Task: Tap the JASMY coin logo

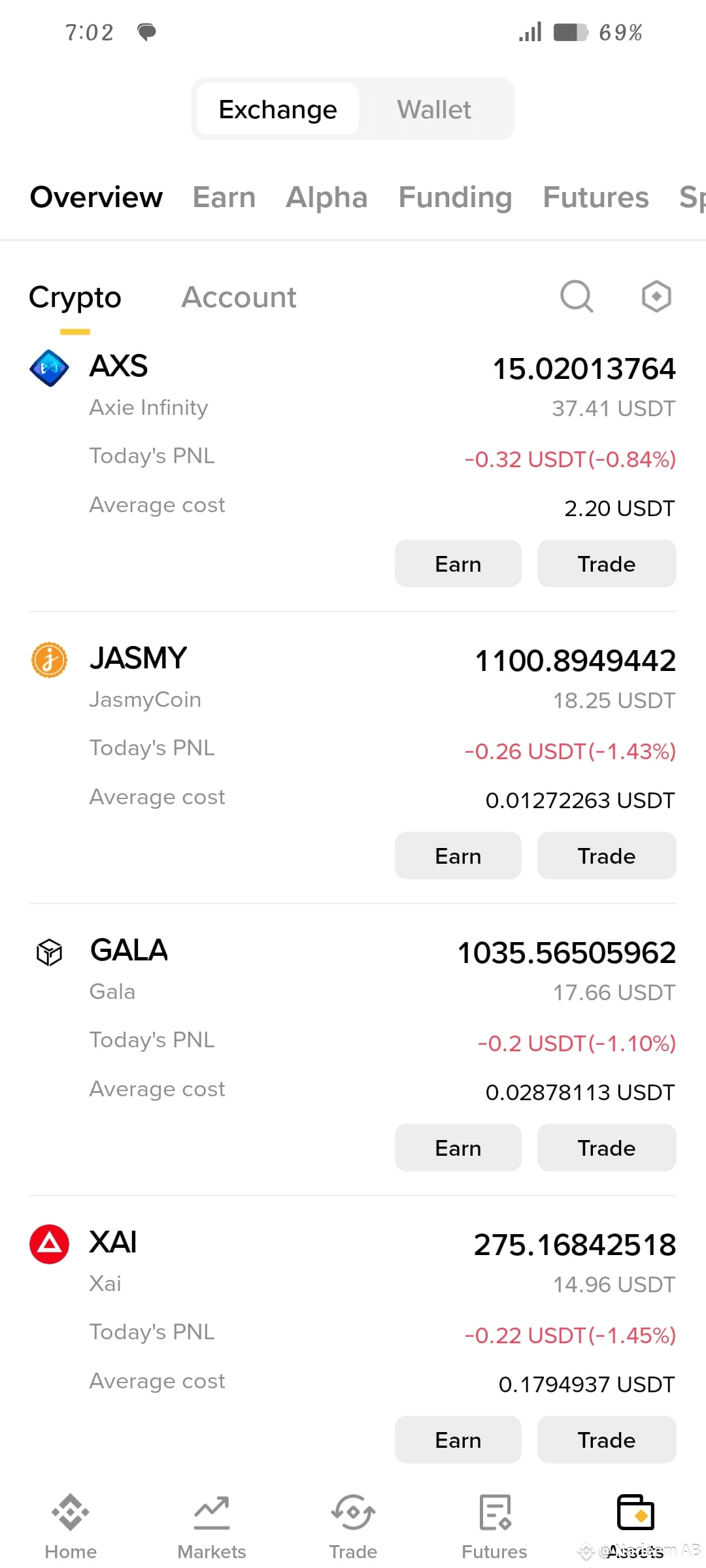Action: [50, 660]
